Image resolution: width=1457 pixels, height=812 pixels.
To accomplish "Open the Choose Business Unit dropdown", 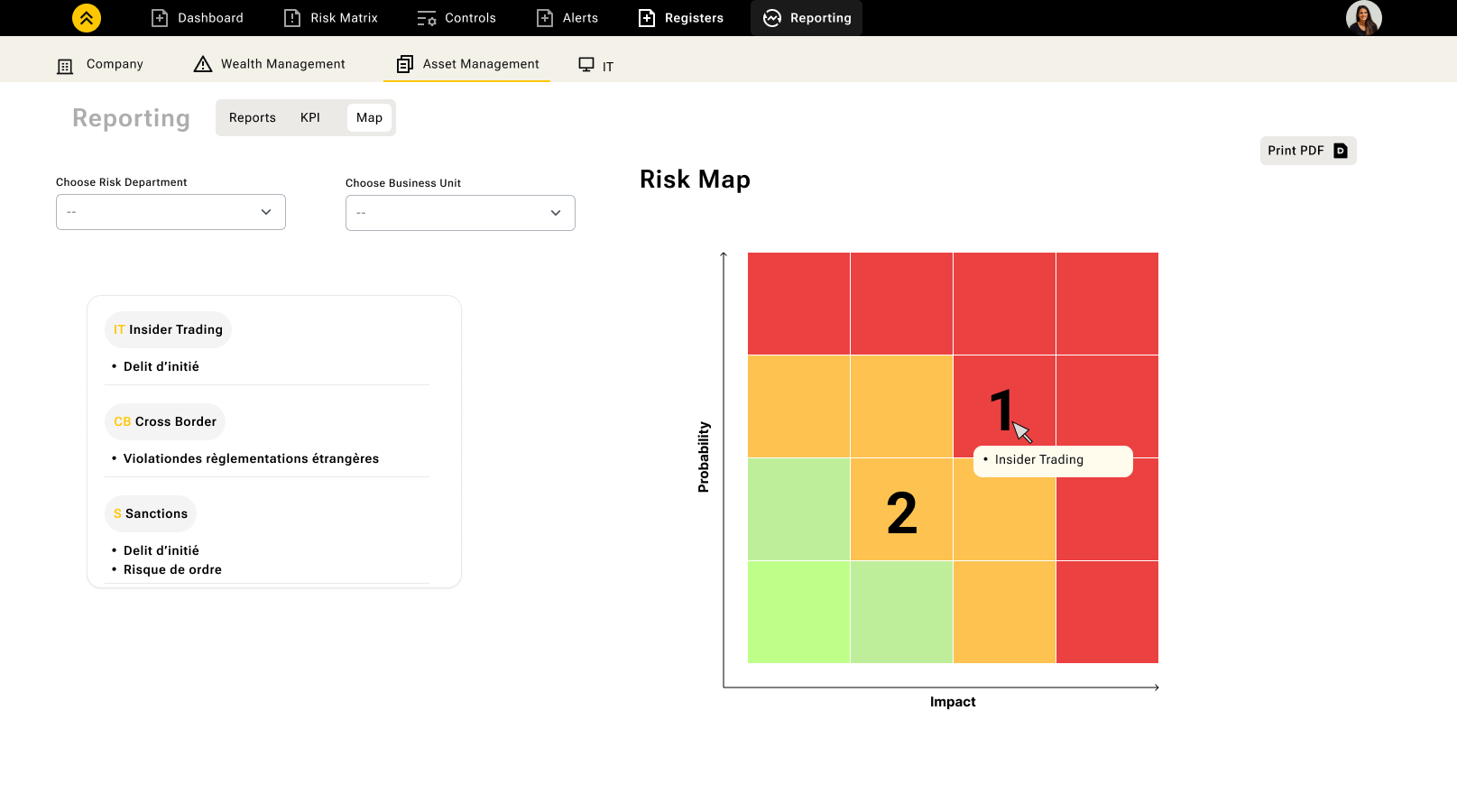I will tap(460, 213).
